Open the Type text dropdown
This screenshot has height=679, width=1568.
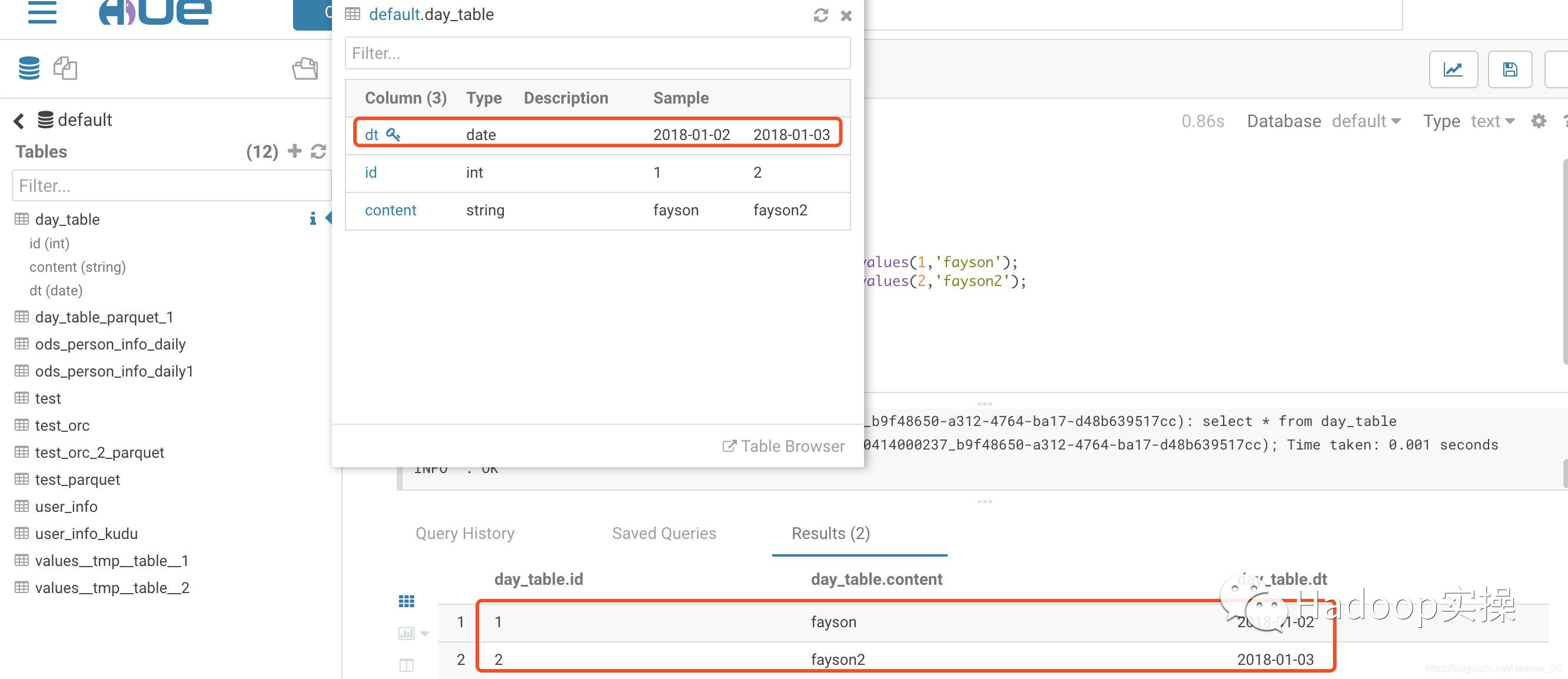click(x=1492, y=121)
